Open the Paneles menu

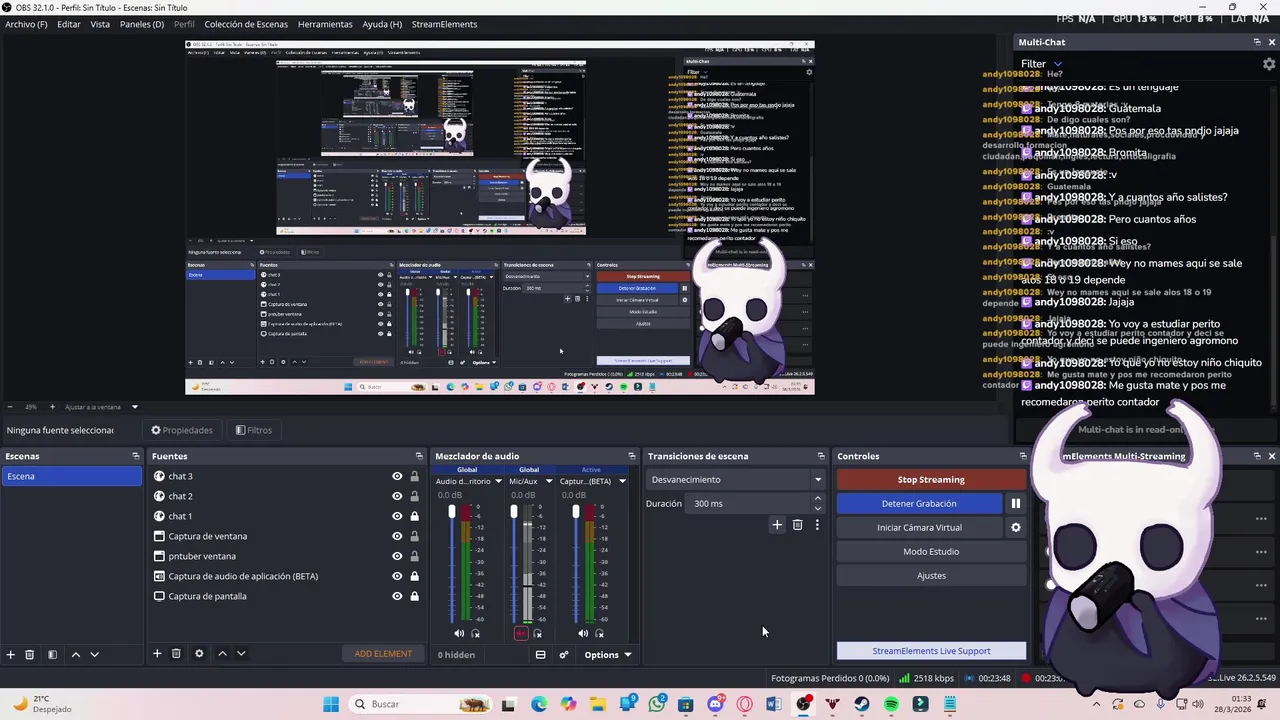(x=142, y=24)
